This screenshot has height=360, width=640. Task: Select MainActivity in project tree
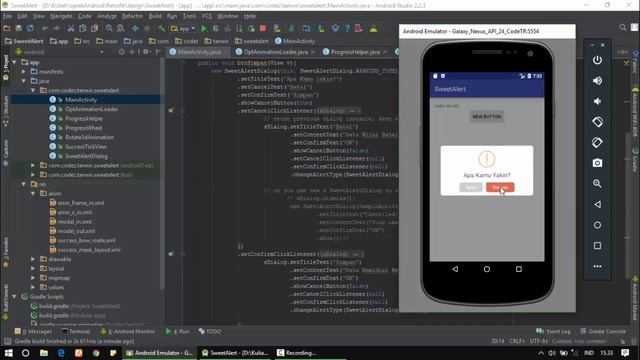coord(81,100)
